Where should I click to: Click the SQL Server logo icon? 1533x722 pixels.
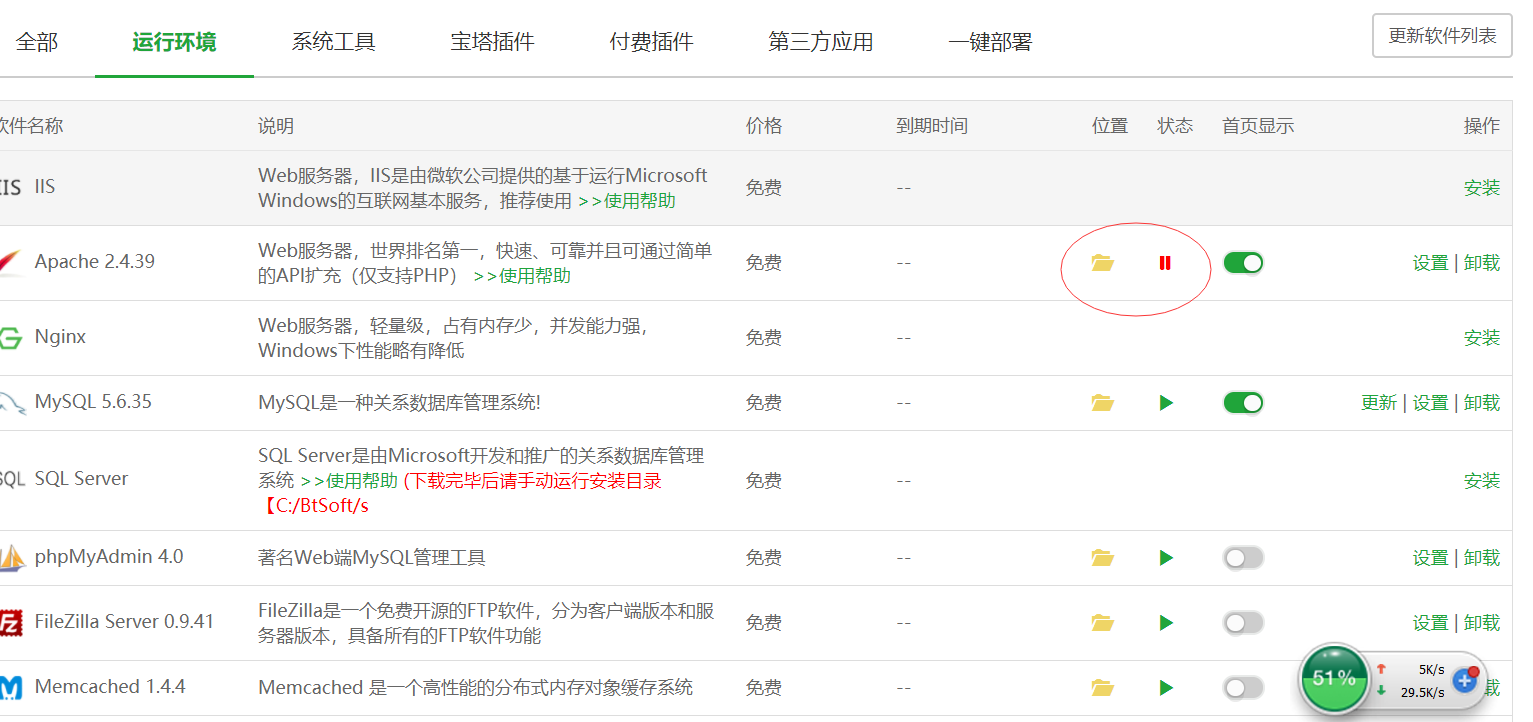(12, 479)
